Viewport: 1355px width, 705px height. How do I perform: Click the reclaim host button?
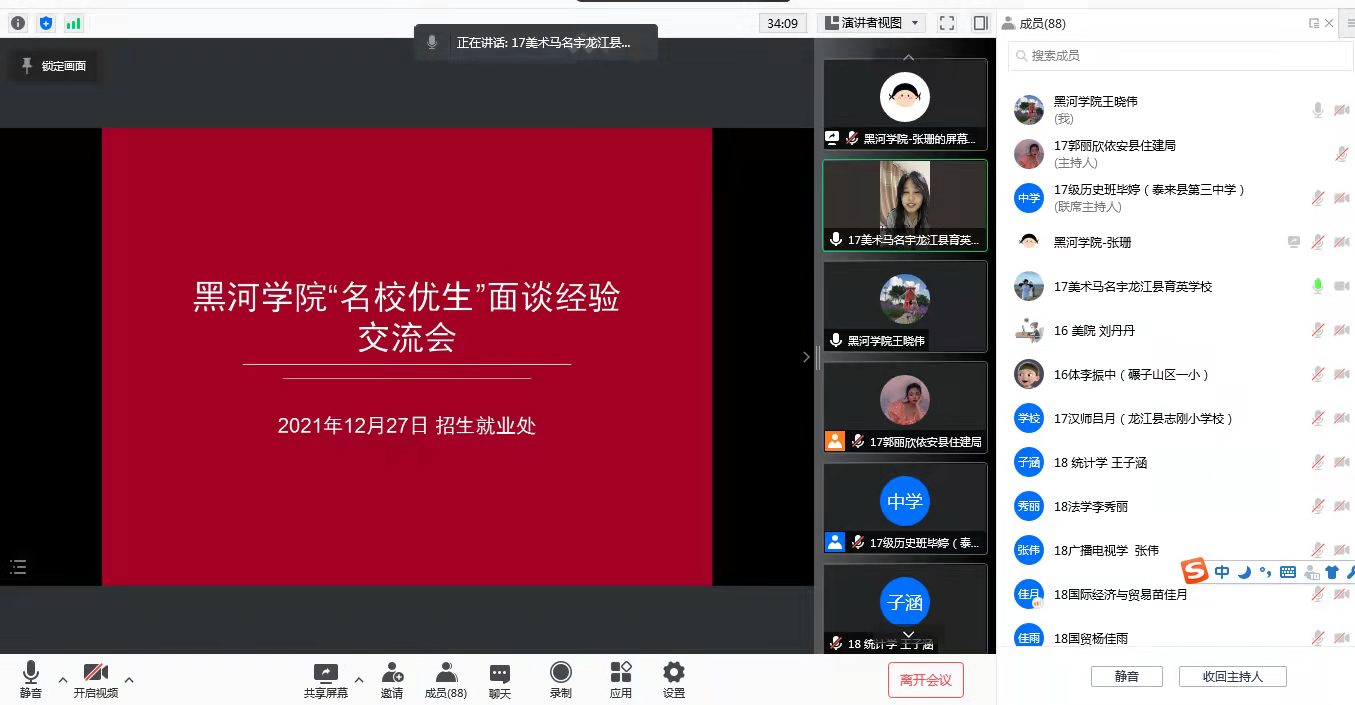[x=1232, y=677]
